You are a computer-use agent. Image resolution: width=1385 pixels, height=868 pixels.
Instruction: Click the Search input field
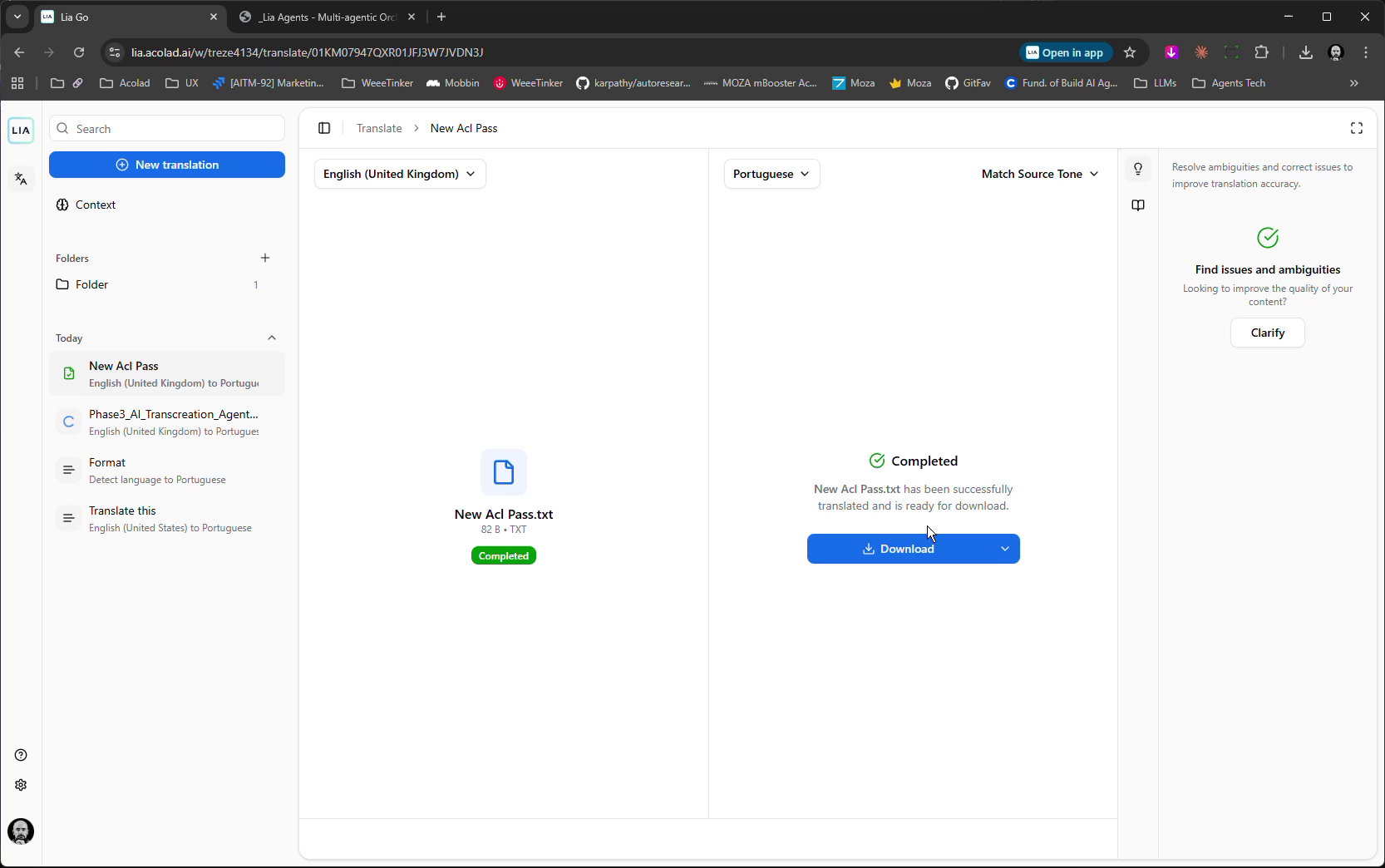pyautogui.click(x=167, y=129)
